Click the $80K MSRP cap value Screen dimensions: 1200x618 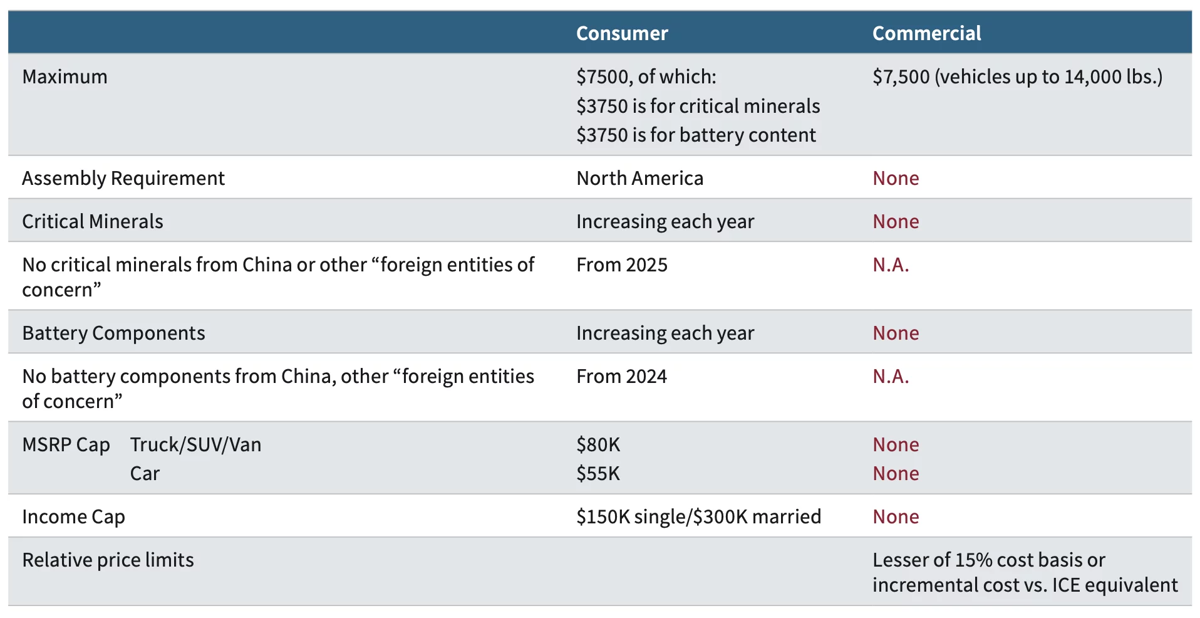coord(598,445)
